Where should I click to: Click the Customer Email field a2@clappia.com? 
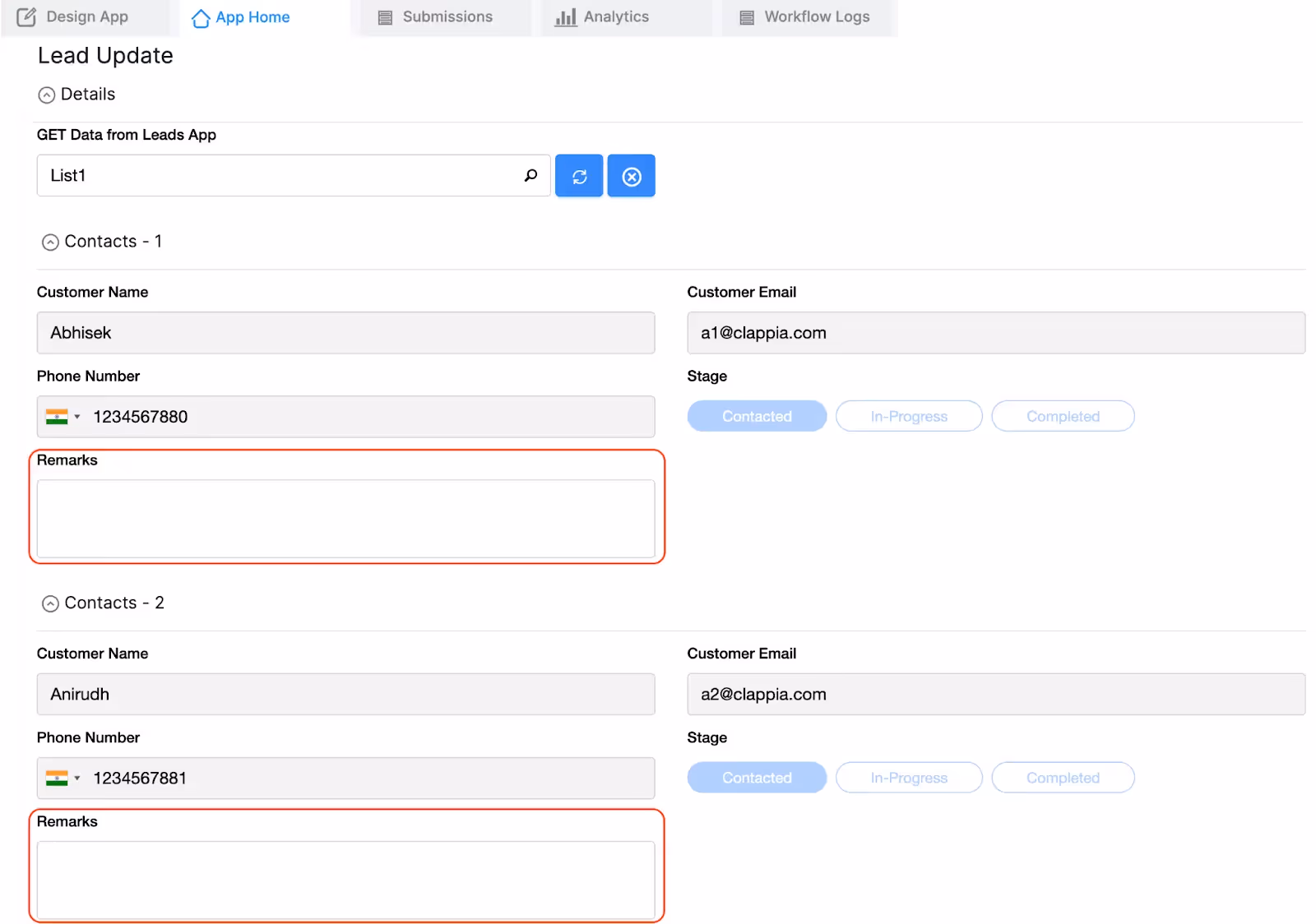996,694
